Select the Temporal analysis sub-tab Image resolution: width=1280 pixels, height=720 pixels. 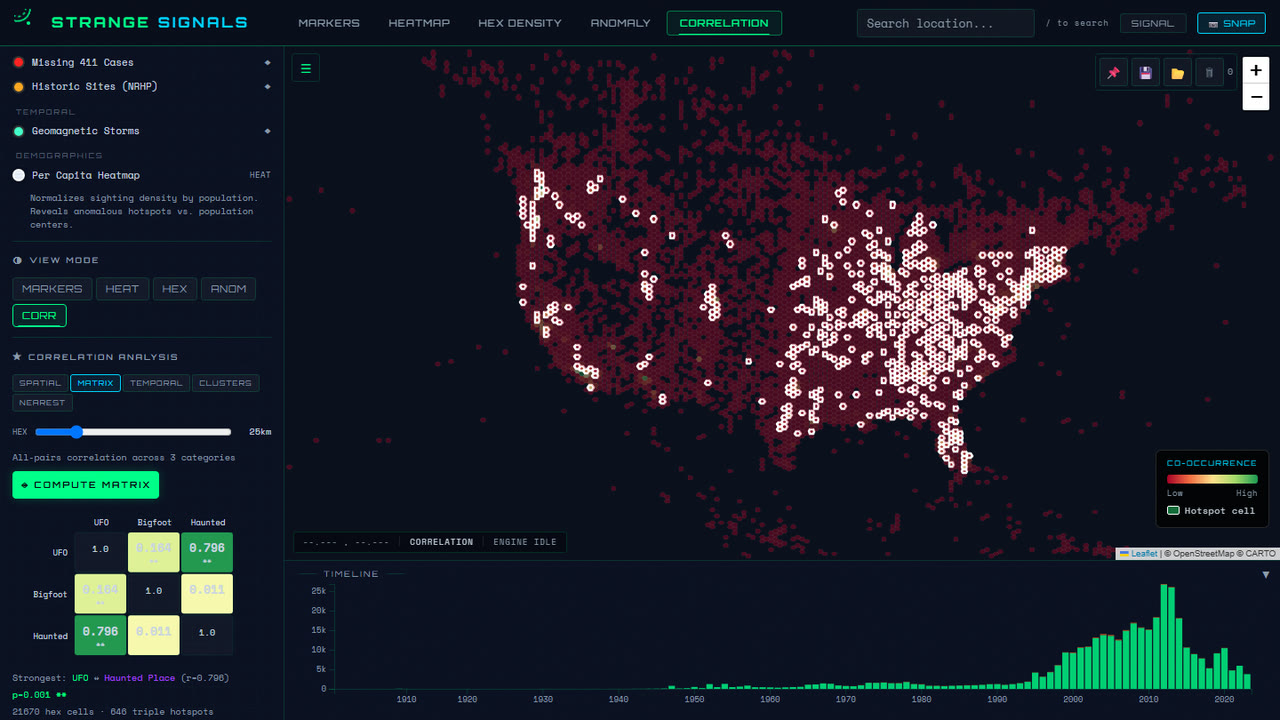tap(156, 383)
